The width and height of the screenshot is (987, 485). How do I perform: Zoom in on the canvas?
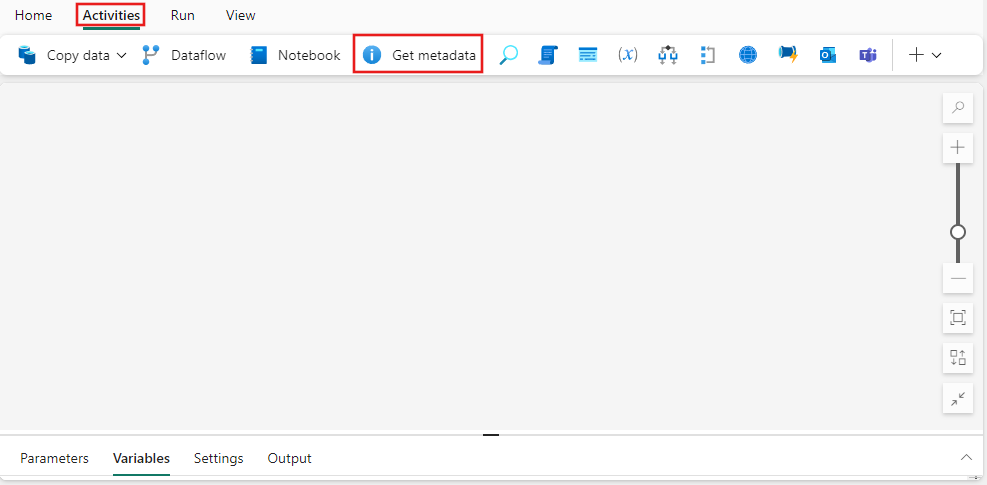(958, 148)
